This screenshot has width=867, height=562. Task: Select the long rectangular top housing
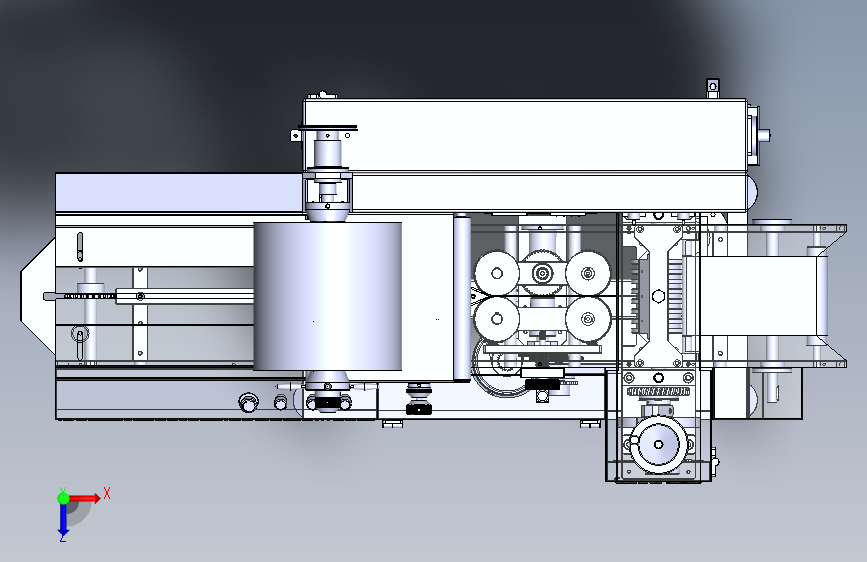pos(525,136)
